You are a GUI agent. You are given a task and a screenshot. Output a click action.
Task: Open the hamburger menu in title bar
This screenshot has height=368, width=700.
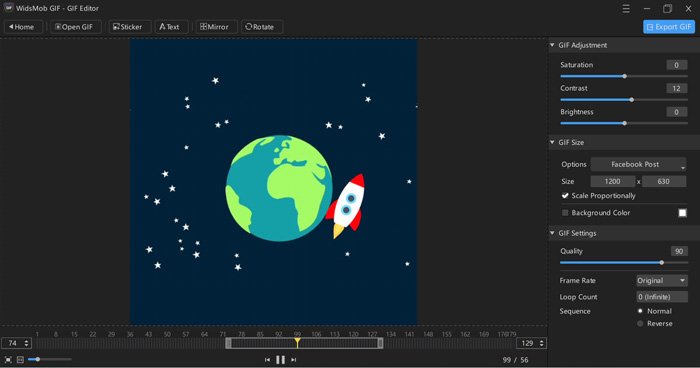pyautogui.click(x=626, y=8)
